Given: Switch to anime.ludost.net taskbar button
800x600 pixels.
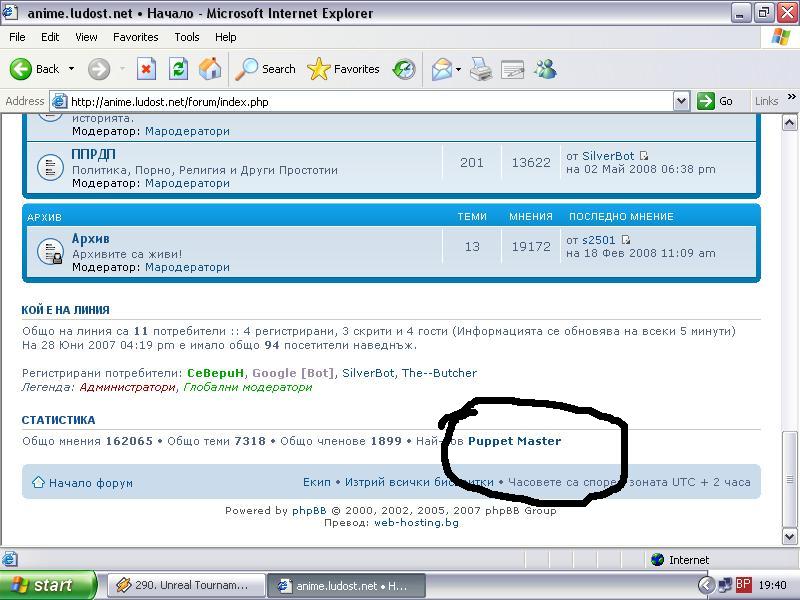Looking at the screenshot, I should point(346,585).
